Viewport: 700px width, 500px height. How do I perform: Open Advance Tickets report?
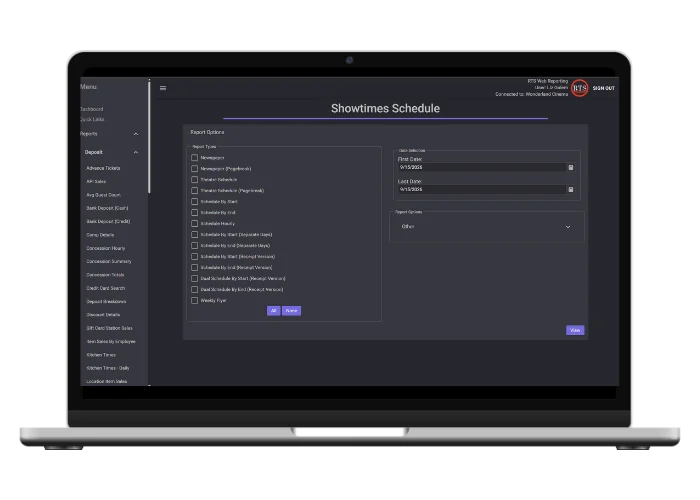tap(103, 168)
